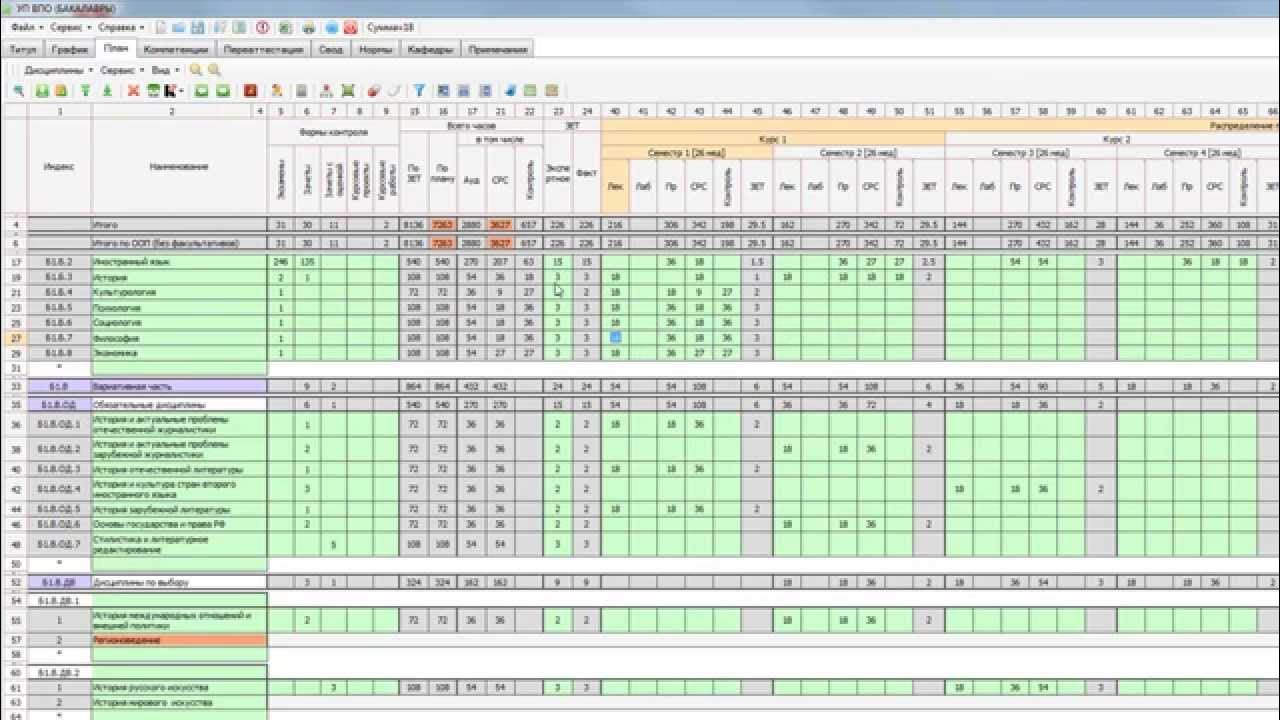Click the save diskette icon

click(x=198, y=27)
